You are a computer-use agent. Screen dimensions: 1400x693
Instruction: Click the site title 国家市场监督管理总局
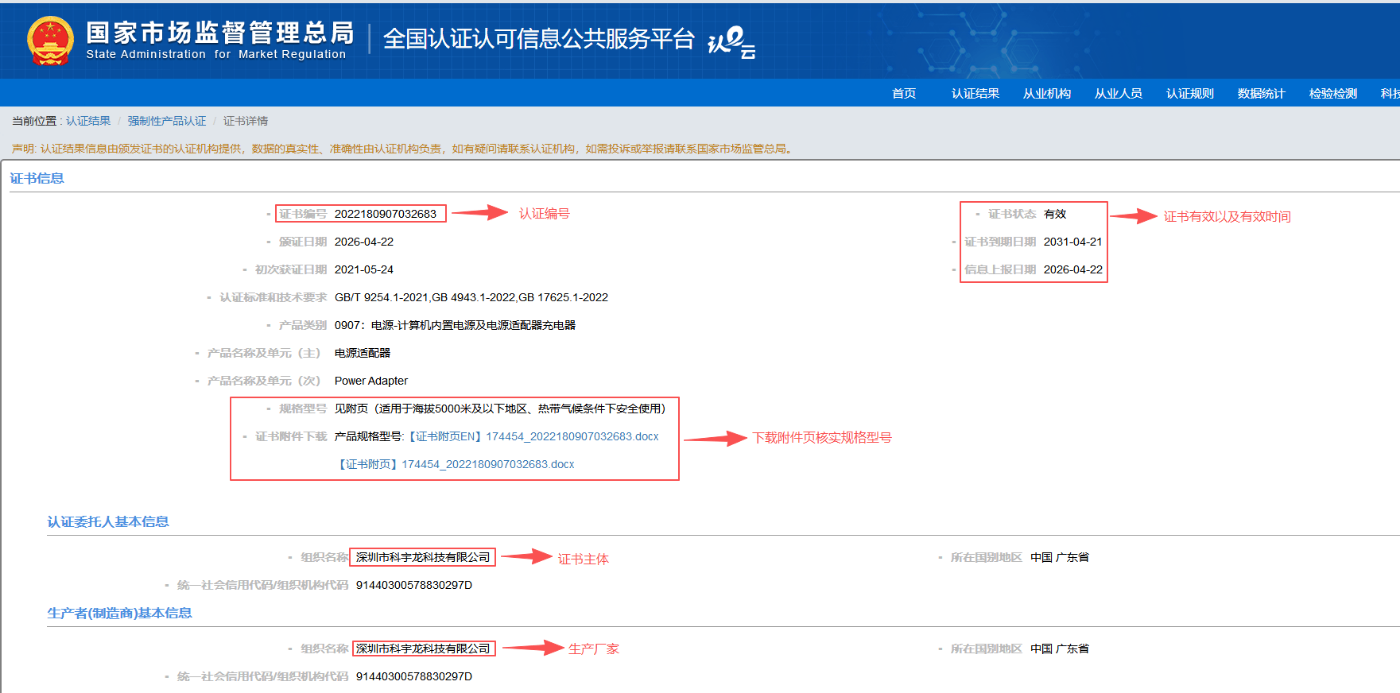tap(219, 32)
